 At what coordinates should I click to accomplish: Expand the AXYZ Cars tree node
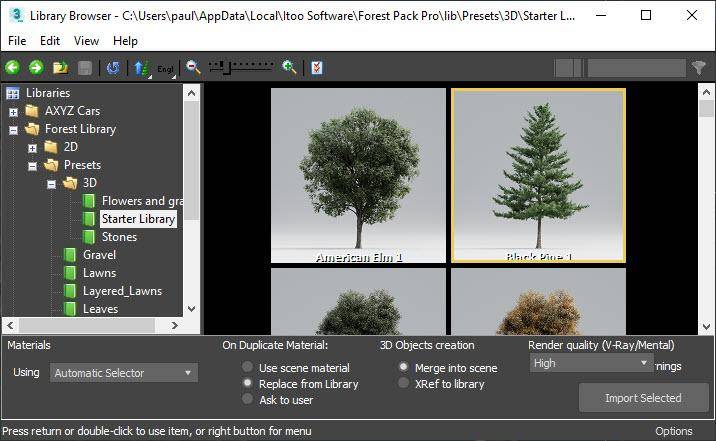pyautogui.click(x=14, y=111)
